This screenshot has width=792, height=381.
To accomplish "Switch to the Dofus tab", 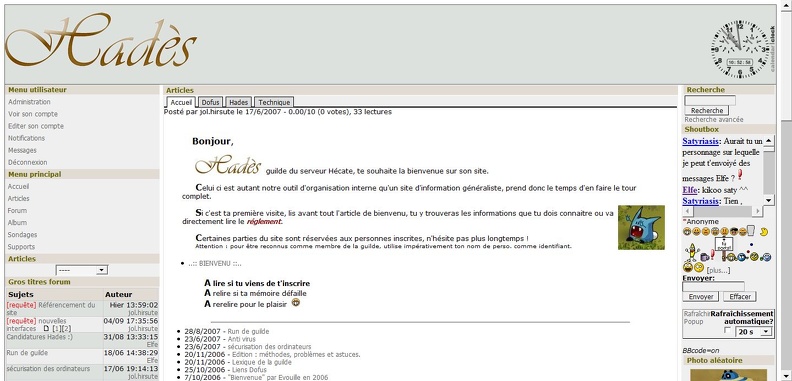I will click(210, 102).
